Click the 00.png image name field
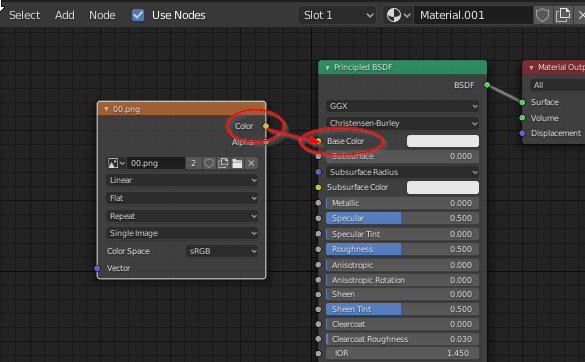The height and width of the screenshot is (362, 585). 156,163
